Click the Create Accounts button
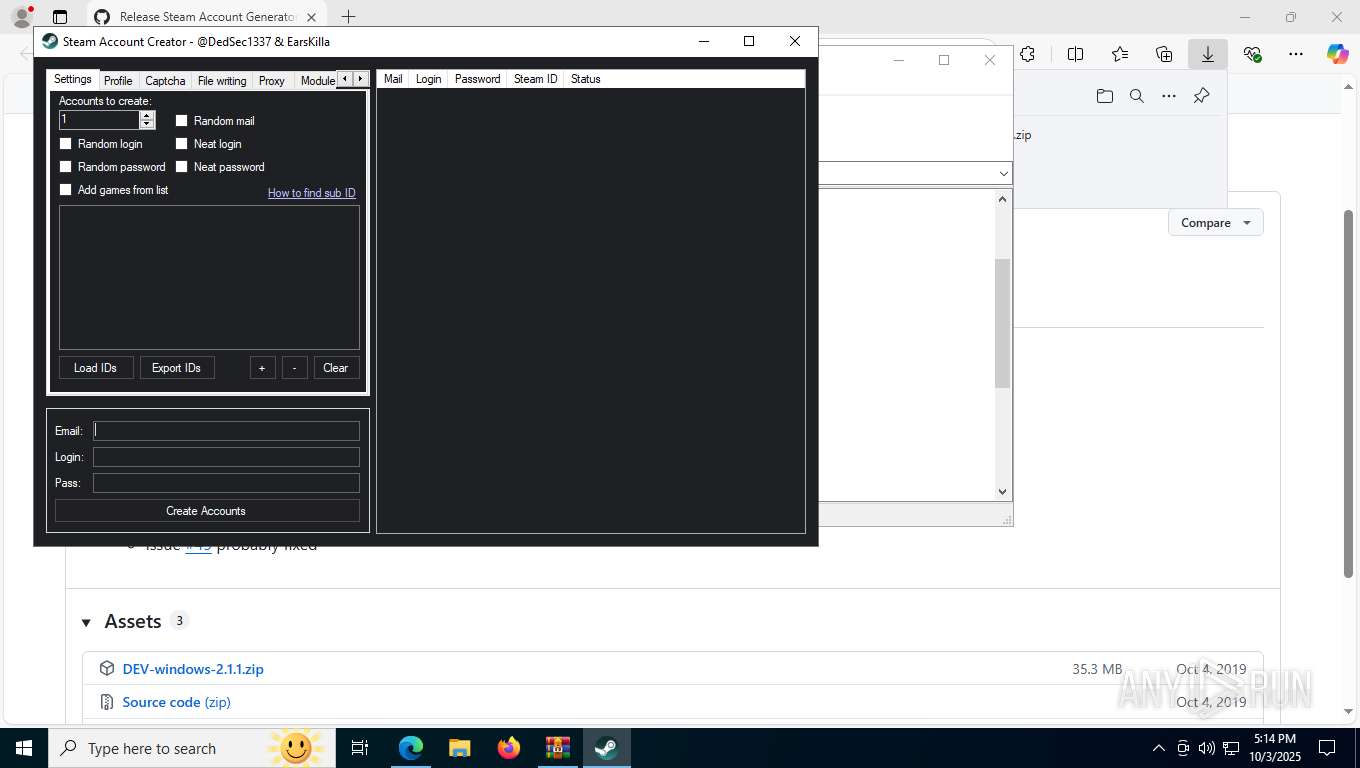Image resolution: width=1360 pixels, height=768 pixels. pyautogui.click(x=207, y=511)
